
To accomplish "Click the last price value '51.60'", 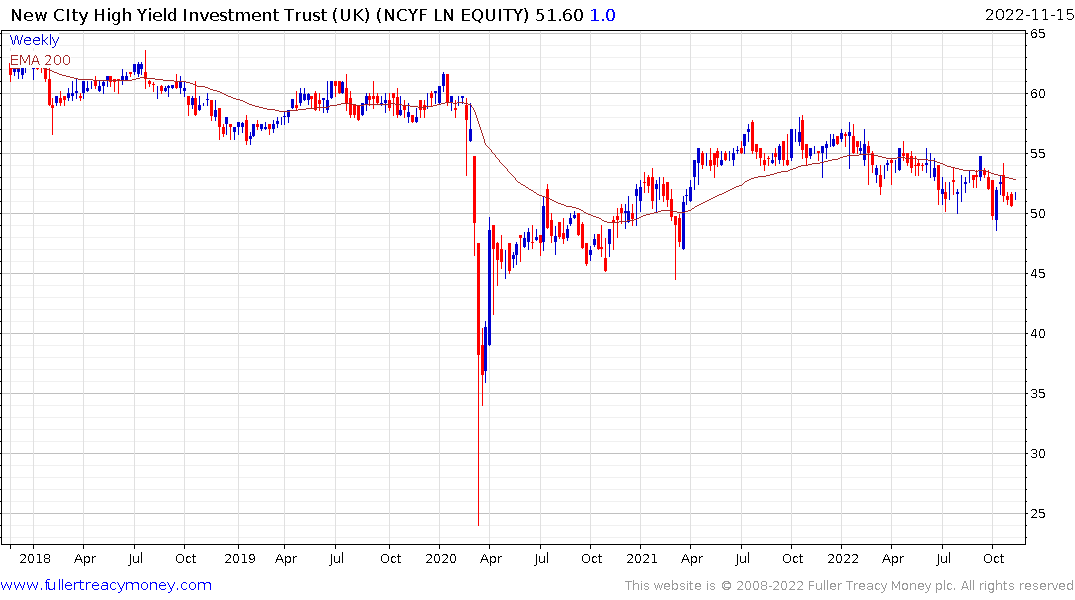I will coord(559,14).
